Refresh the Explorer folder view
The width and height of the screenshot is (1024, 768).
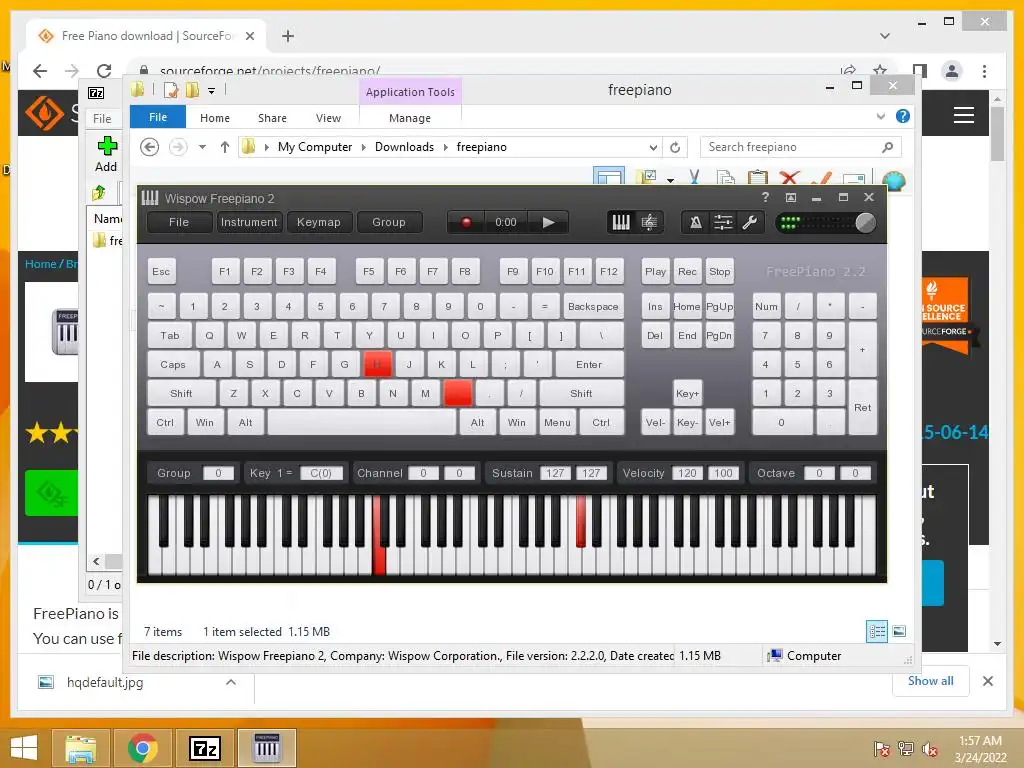tap(675, 148)
